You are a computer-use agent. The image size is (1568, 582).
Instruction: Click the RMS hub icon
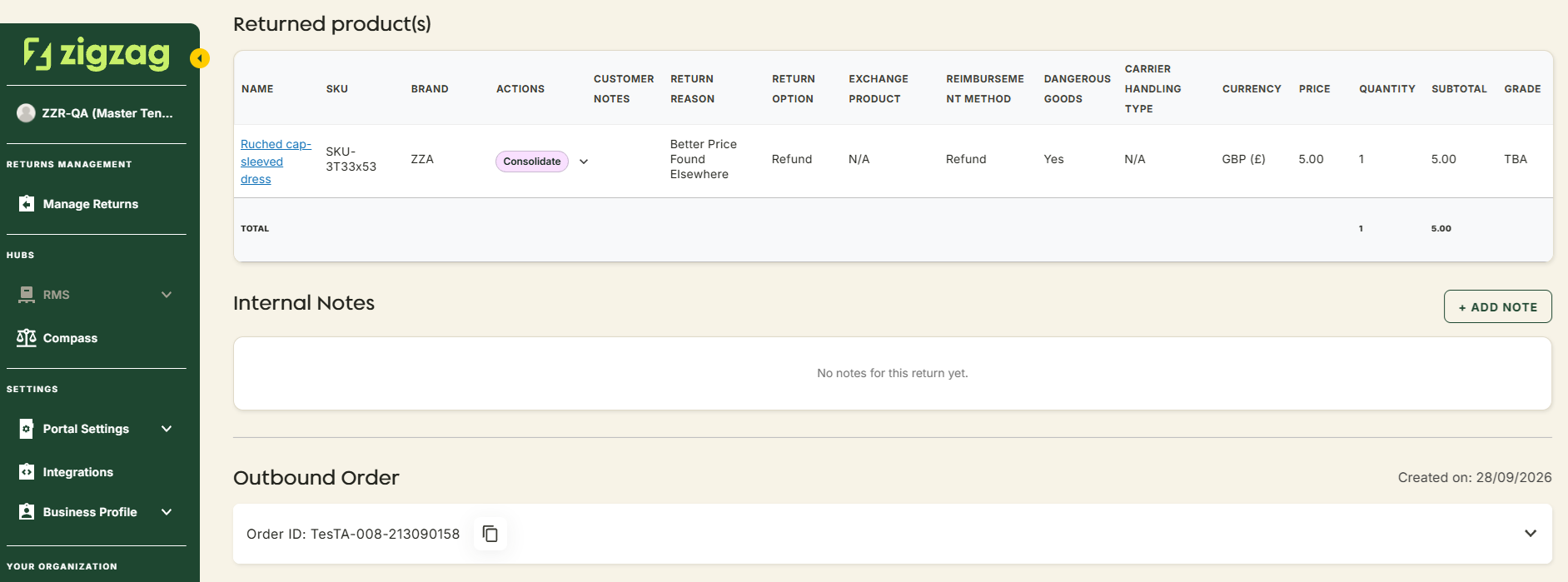click(x=27, y=295)
